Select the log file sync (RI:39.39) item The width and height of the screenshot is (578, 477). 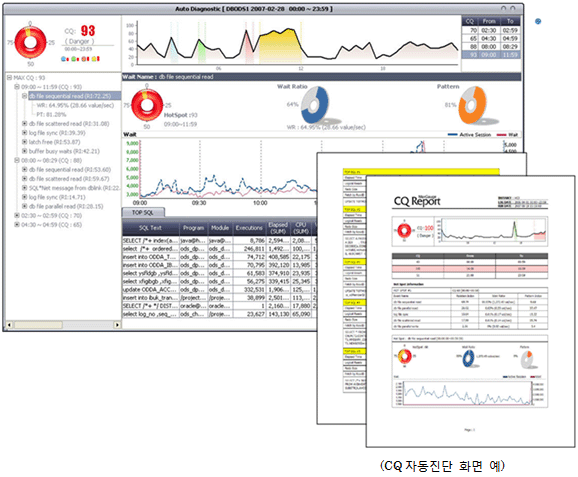pyautogui.click(x=57, y=133)
